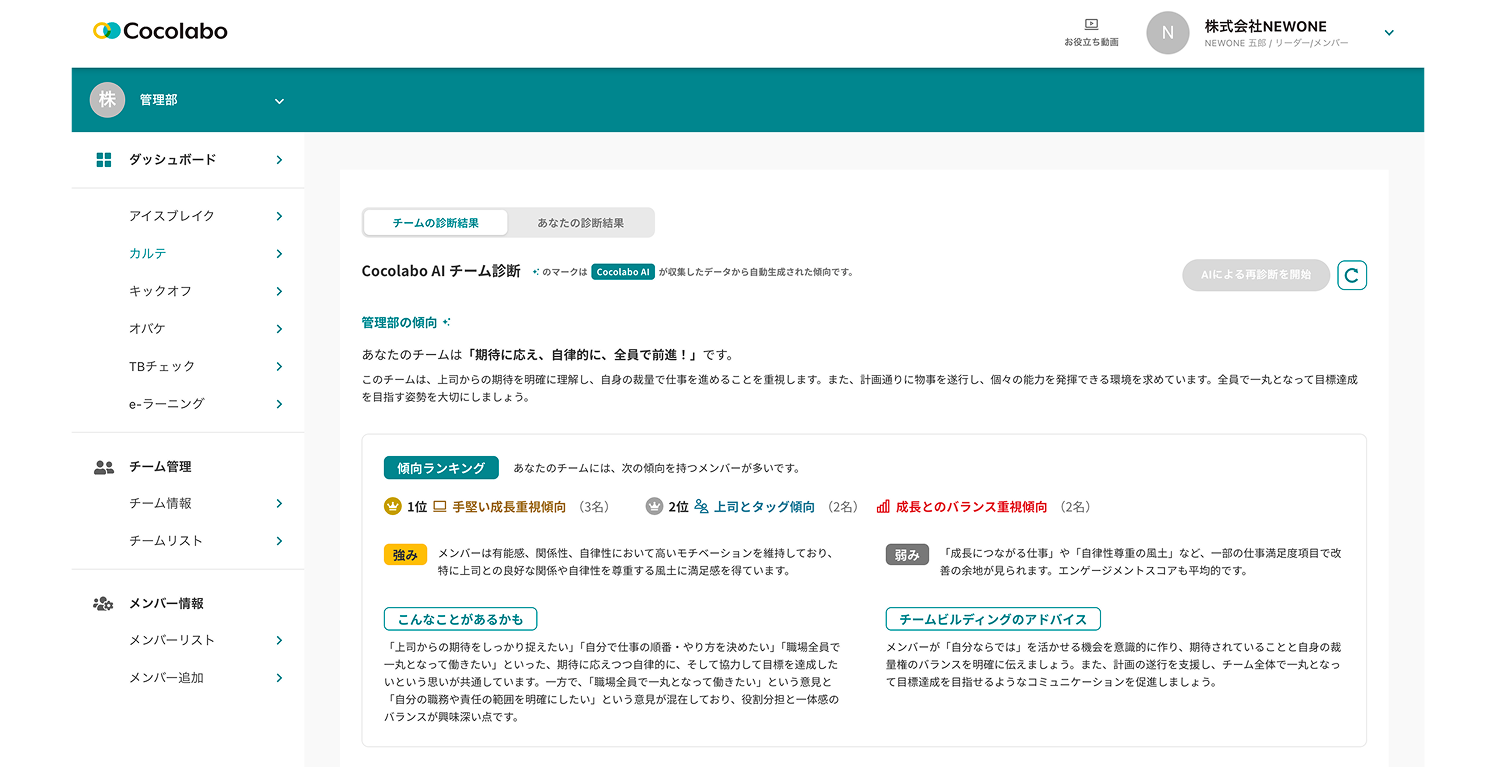Click the チーム管理 section heading
The width and height of the screenshot is (1496, 767).
pyautogui.click(x=160, y=467)
